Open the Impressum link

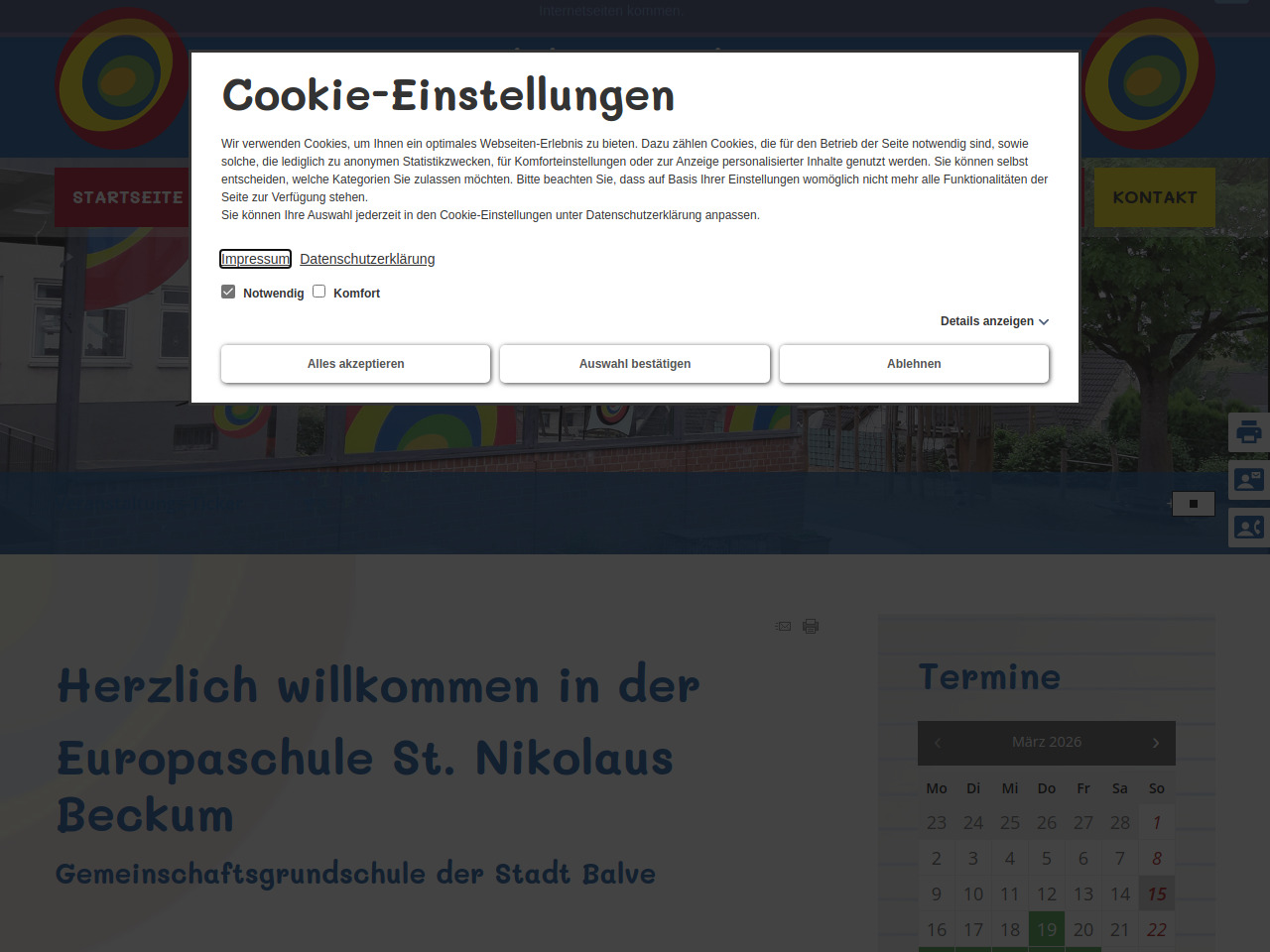(x=255, y=259)
